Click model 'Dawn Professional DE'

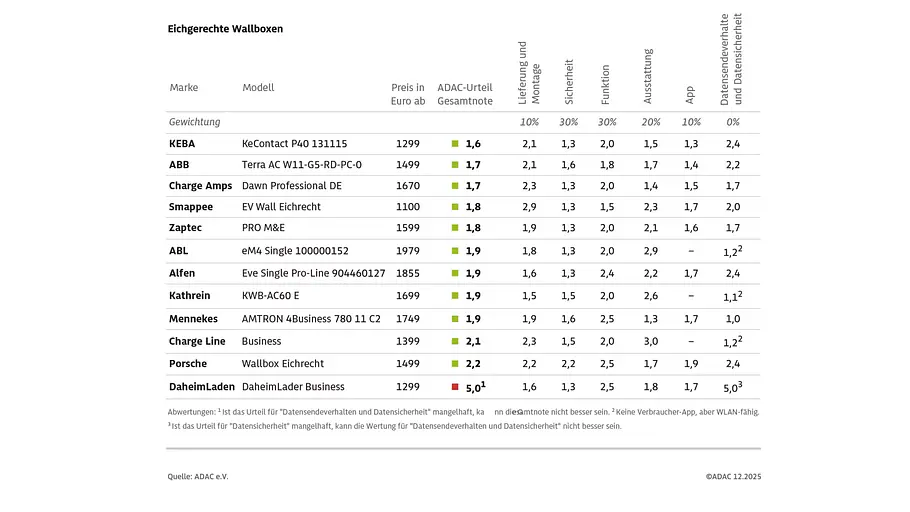click(291, 186)
